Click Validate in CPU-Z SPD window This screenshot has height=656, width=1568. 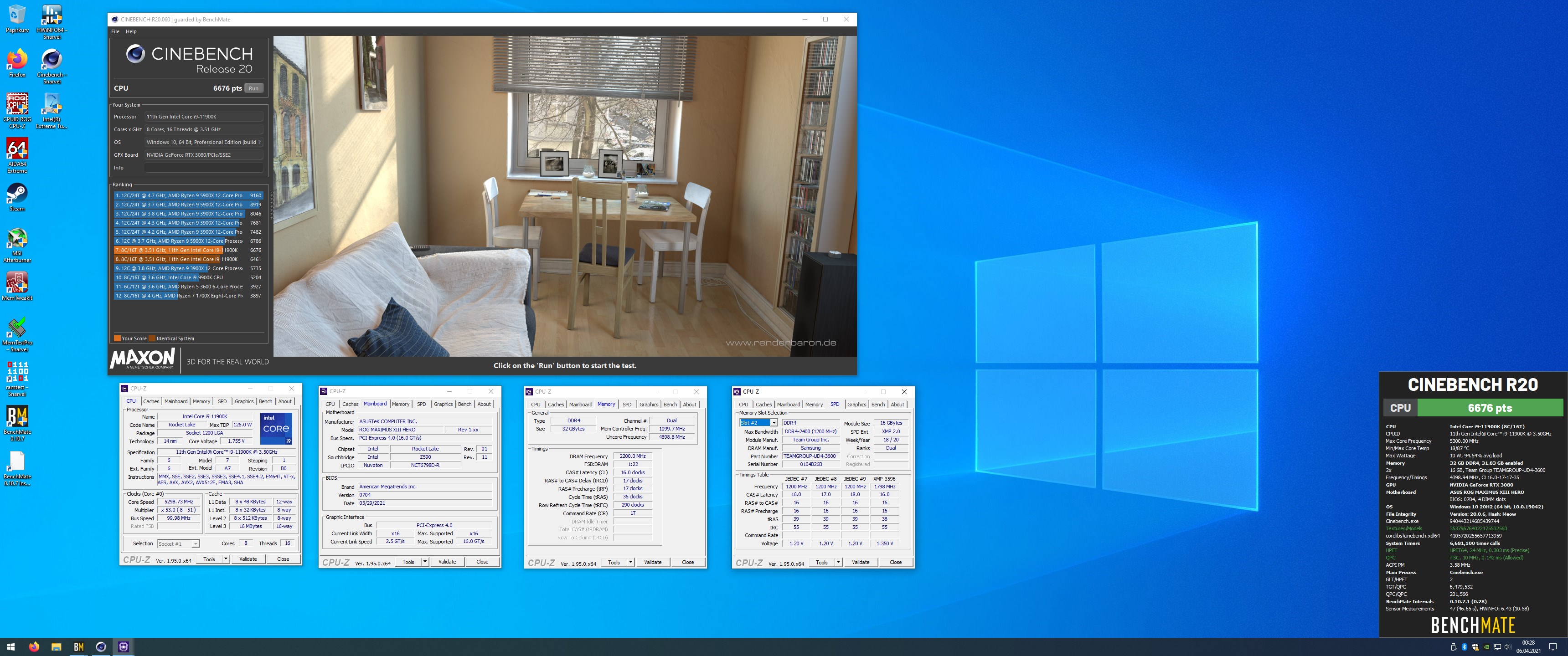[x=861, y=562]
